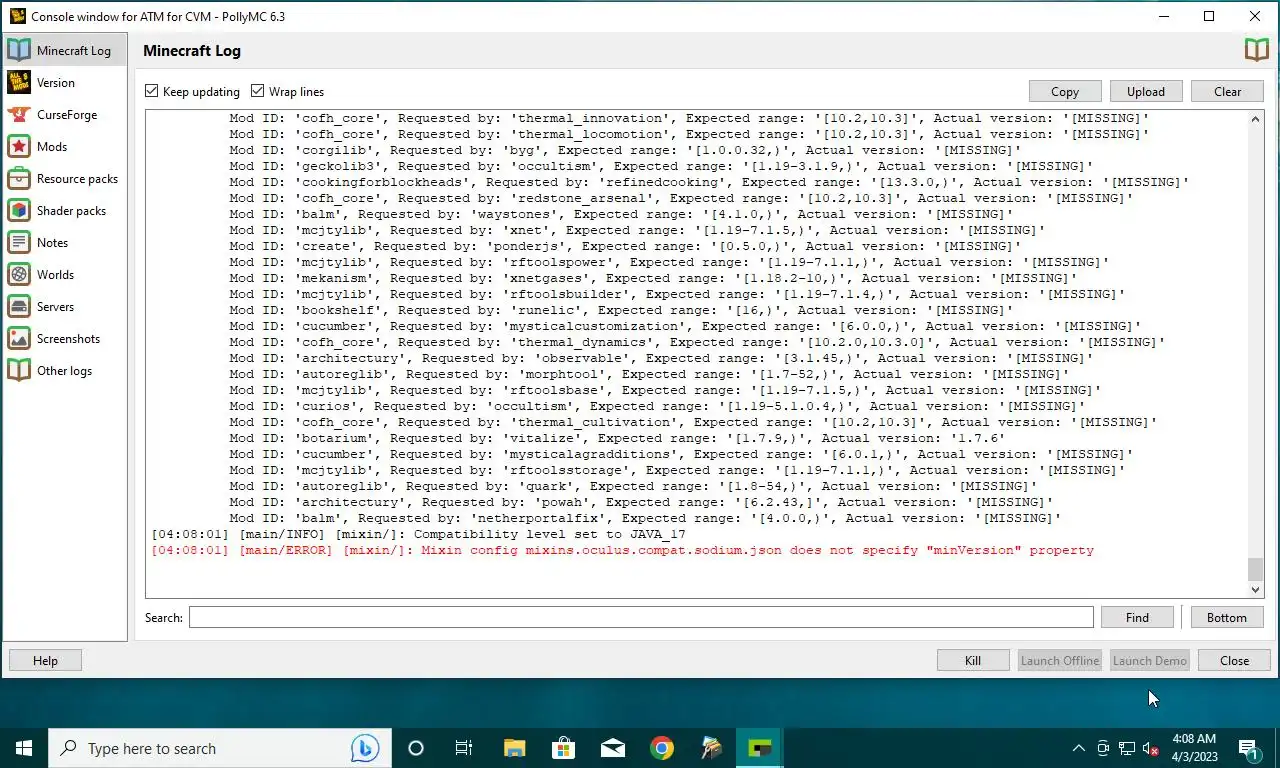Click the Resource packs icon
The height and width of the screenshot is (768, 1280).
(x=19, y=179)
